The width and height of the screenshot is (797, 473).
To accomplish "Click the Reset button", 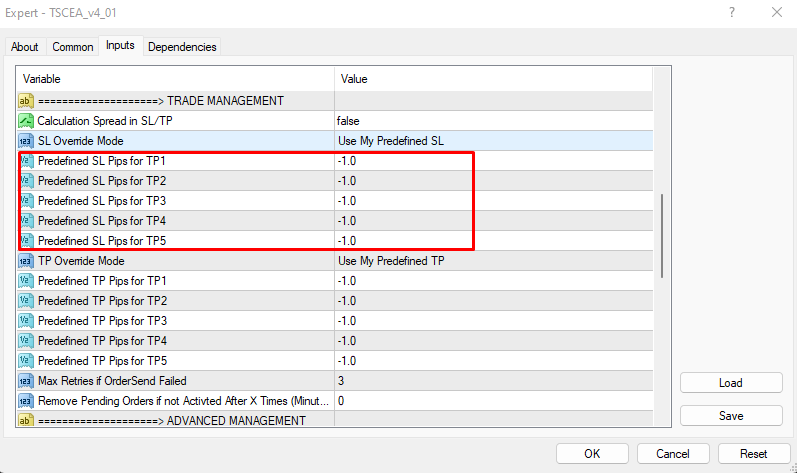I will [x=753, y=453].
